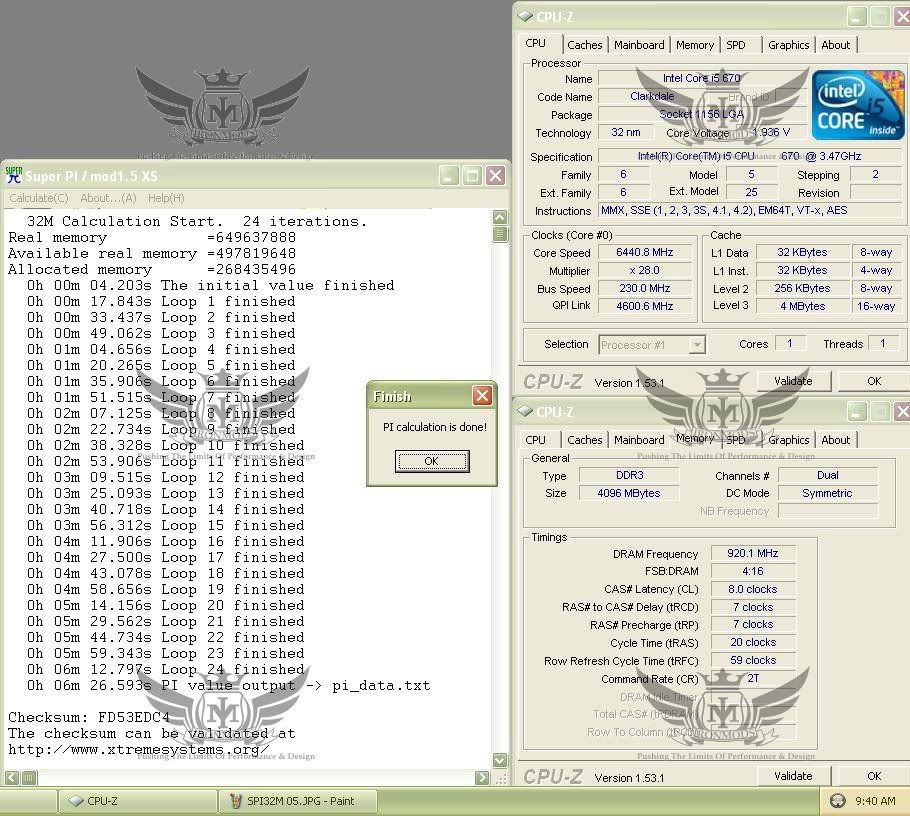Click the Code Name value Clarkdale

click(x=652, y=96)
